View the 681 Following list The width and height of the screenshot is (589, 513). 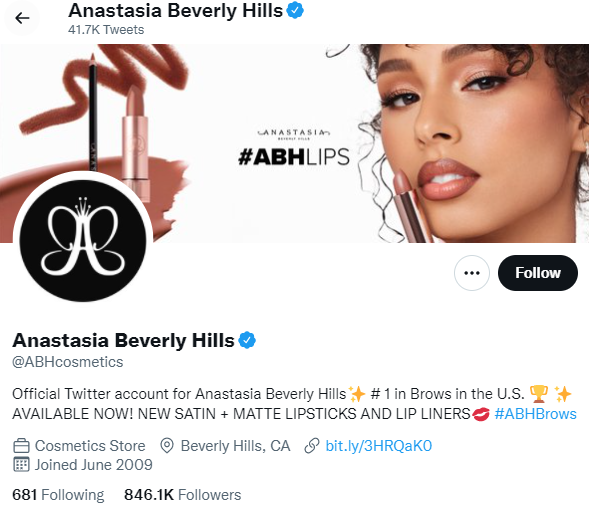pos(58,495)
